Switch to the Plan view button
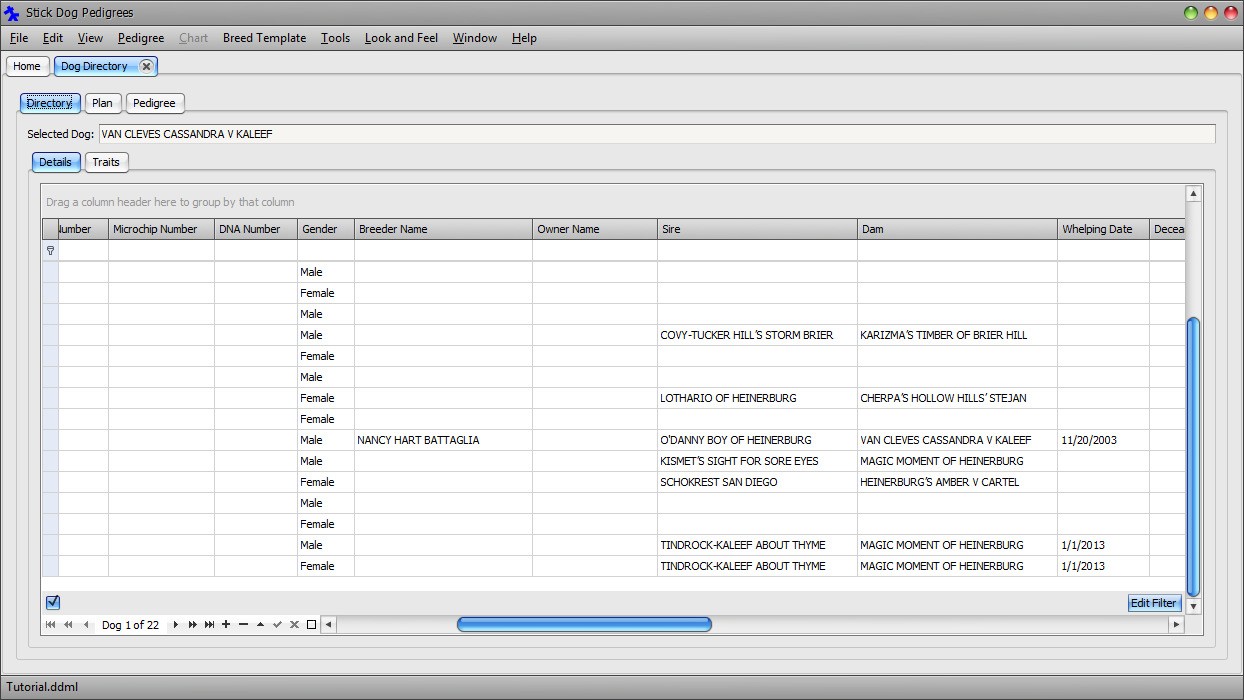Screen dimensions: 1244x700 point(102,102)
